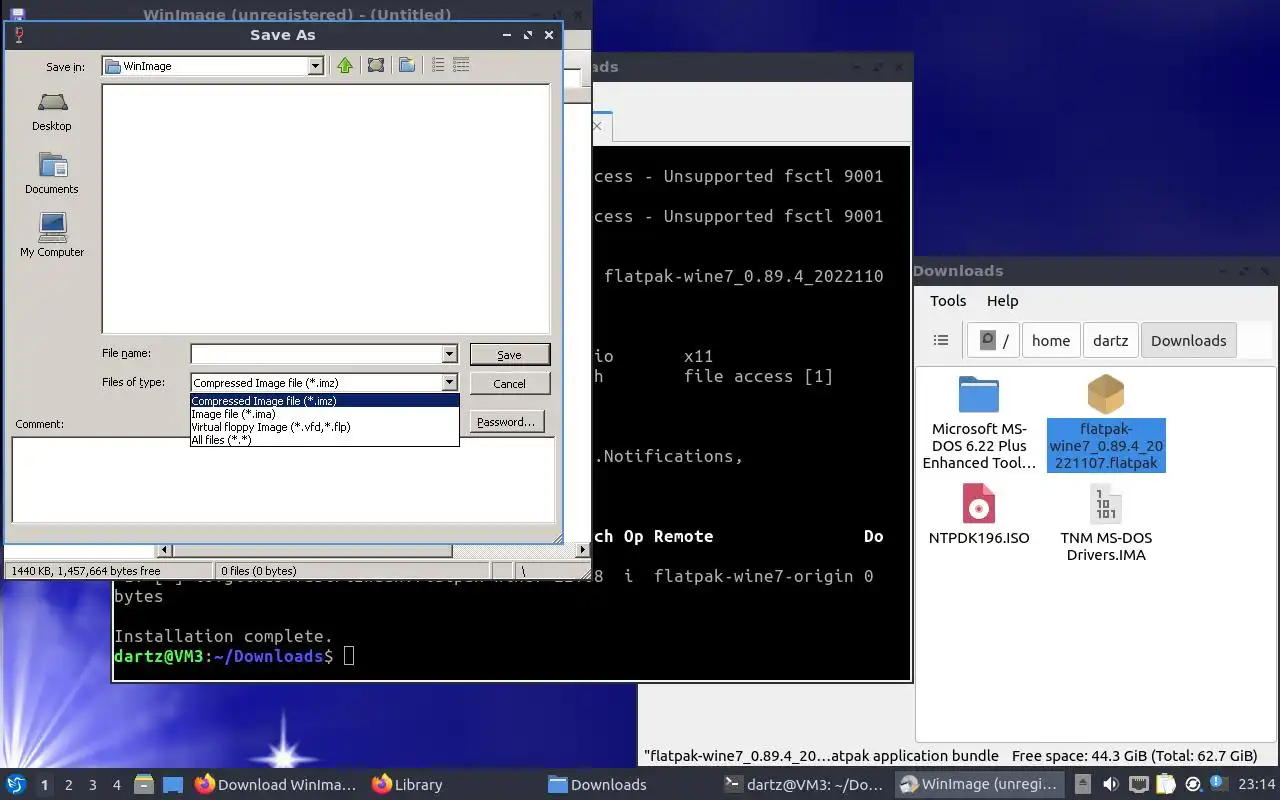Switch Save As file view to details mode

(461, 65)
